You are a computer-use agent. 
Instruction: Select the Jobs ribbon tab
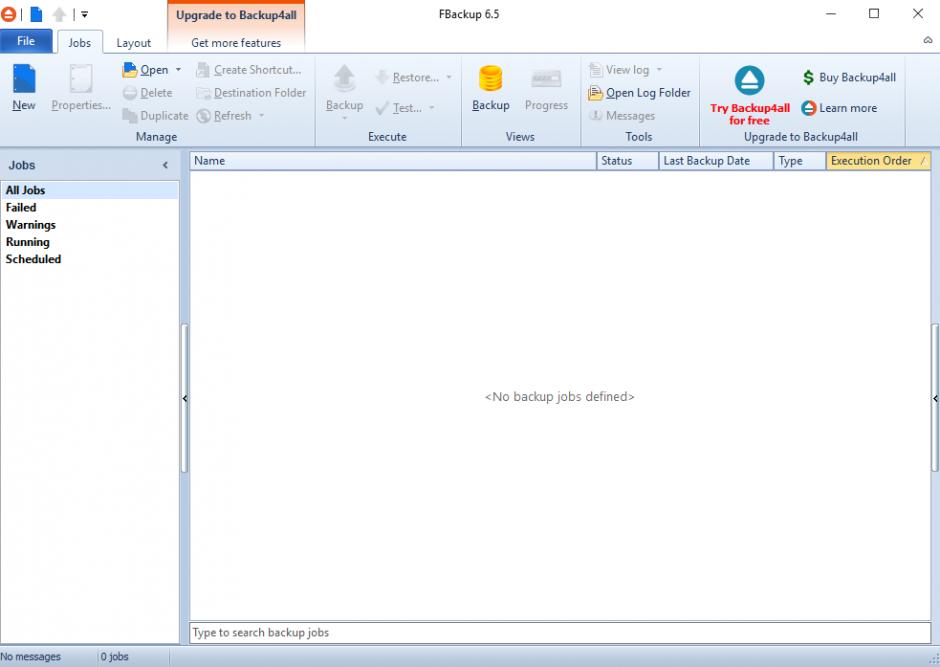click(80, 43)
